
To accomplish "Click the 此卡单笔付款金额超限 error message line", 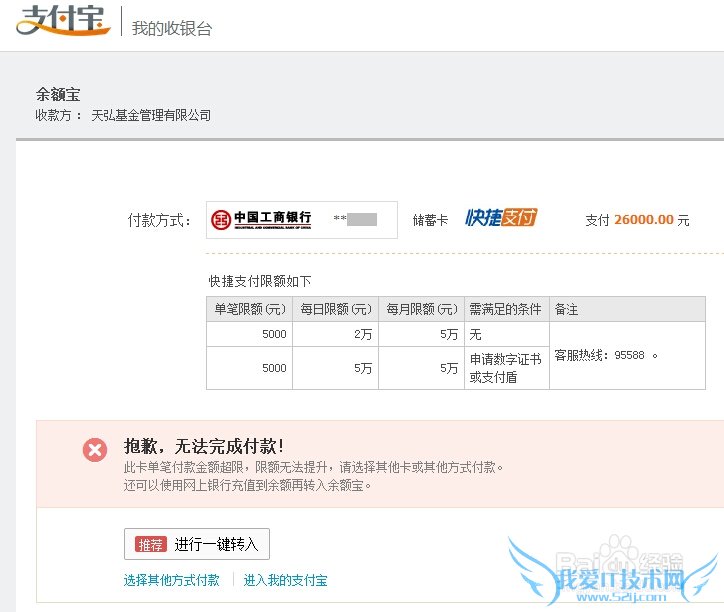I will [313, 467].
